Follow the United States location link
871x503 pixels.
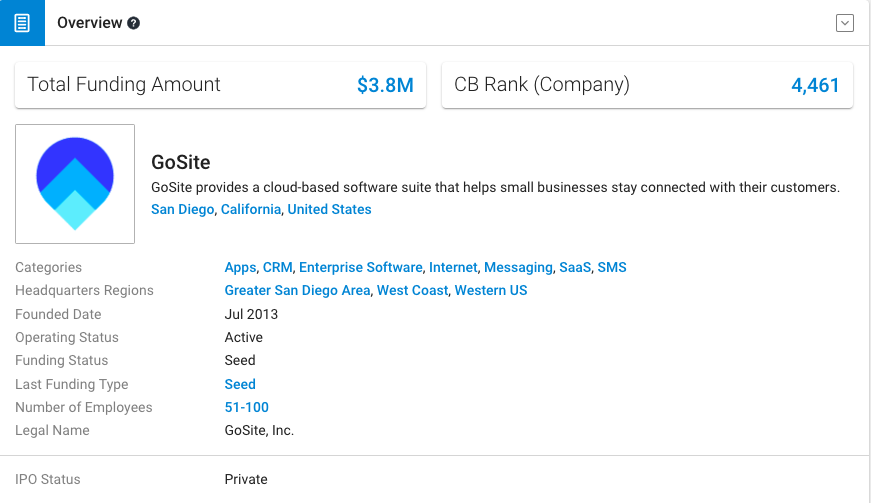[329, 209]
